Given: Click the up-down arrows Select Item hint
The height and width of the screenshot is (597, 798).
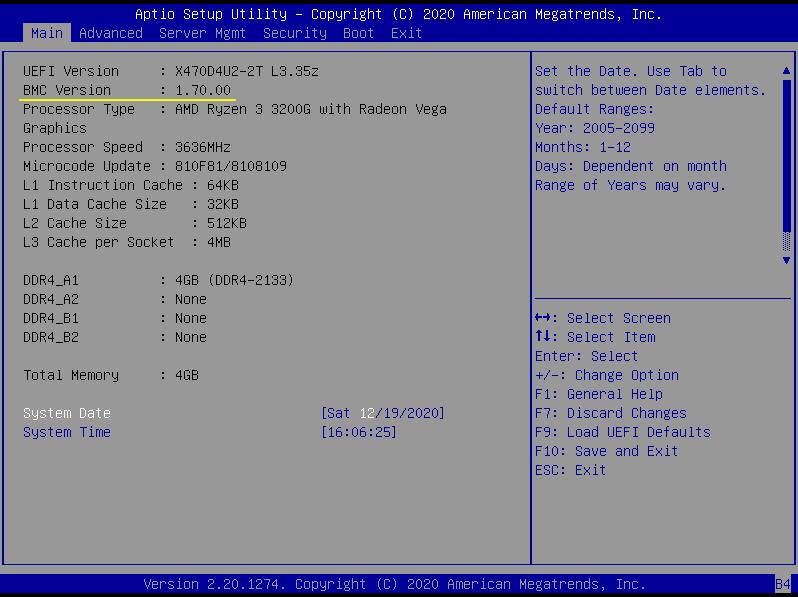Looking at the screenshot, I should (595, 337).
